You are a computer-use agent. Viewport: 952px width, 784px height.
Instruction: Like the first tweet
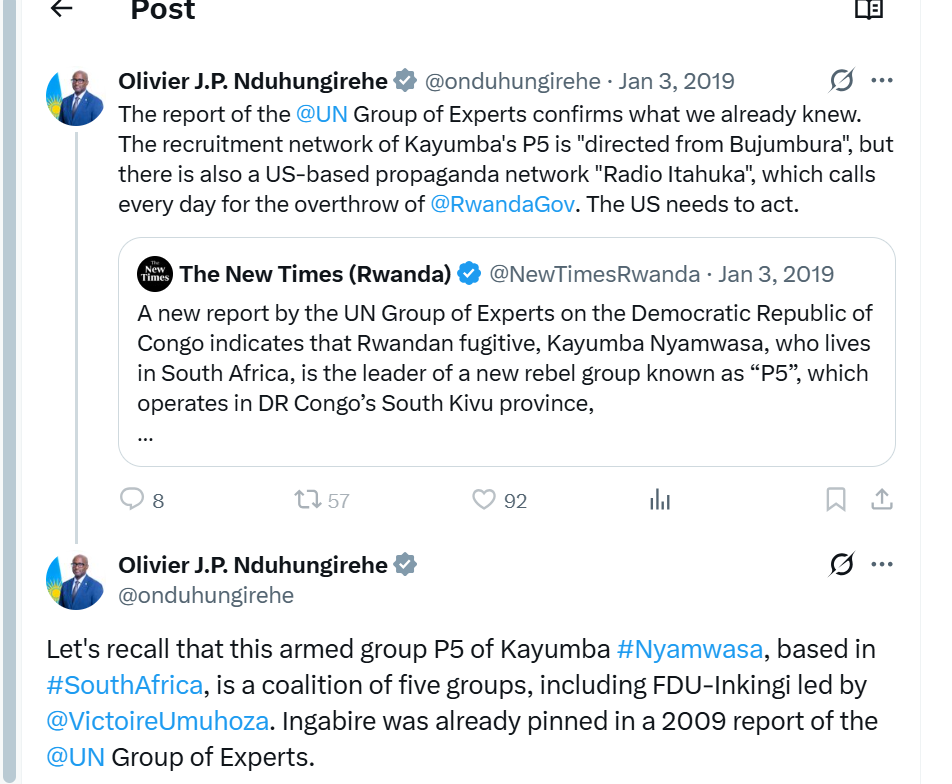pyautogui.click(x=484, y=499)
